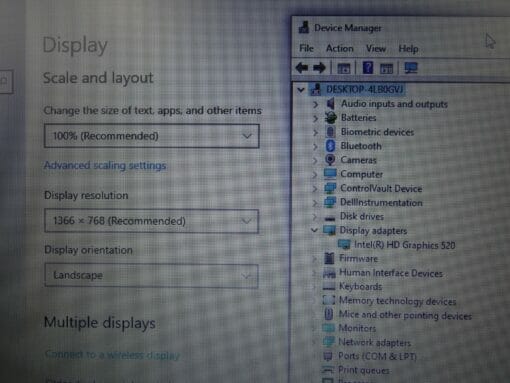Open the Landscape orientation dropdown
The width and height of the screenshot is (510, 383).
[151, 276]
